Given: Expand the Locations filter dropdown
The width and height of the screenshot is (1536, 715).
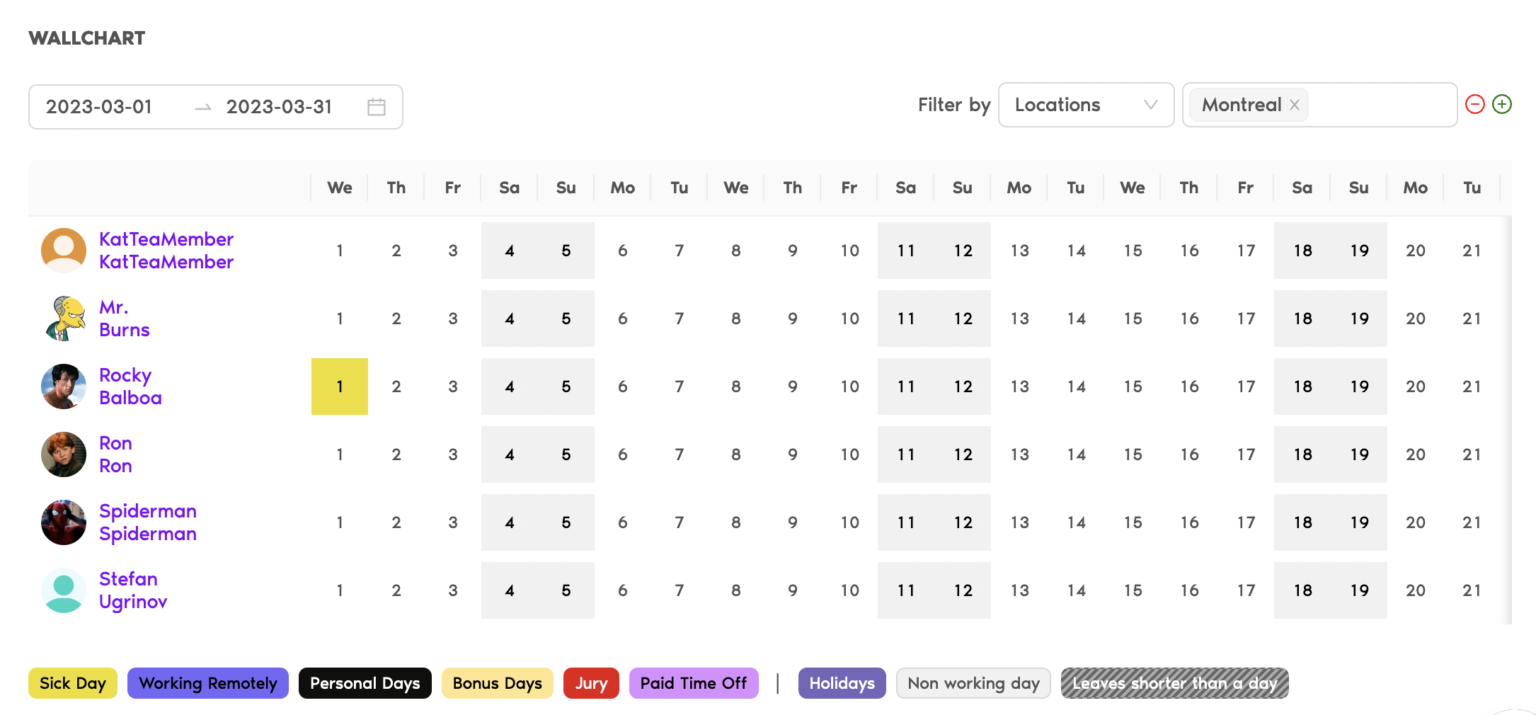Looking at the screenshot, I should point(1086,105).
